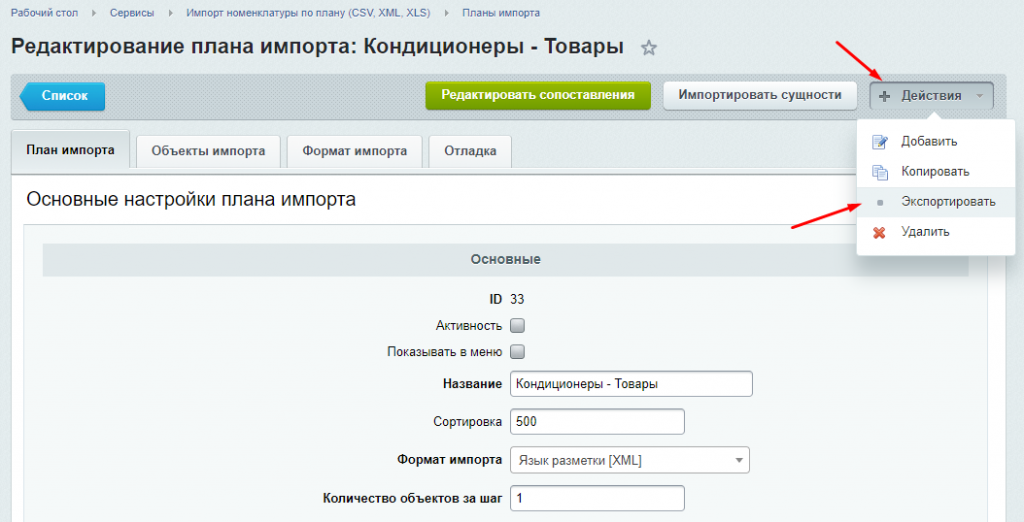Go to Рабочий стол breadcrumb
Viewport: 1024px width, 522px height.
tap(44, 12)
